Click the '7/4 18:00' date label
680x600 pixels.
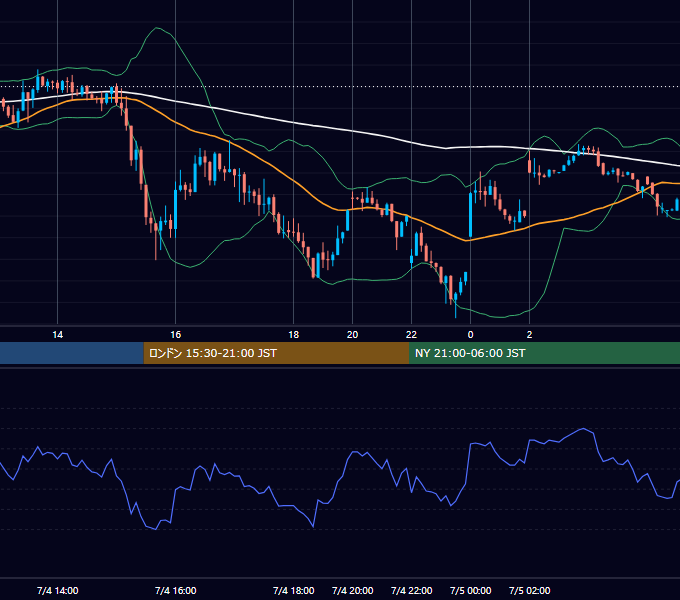tap(294, 590)
